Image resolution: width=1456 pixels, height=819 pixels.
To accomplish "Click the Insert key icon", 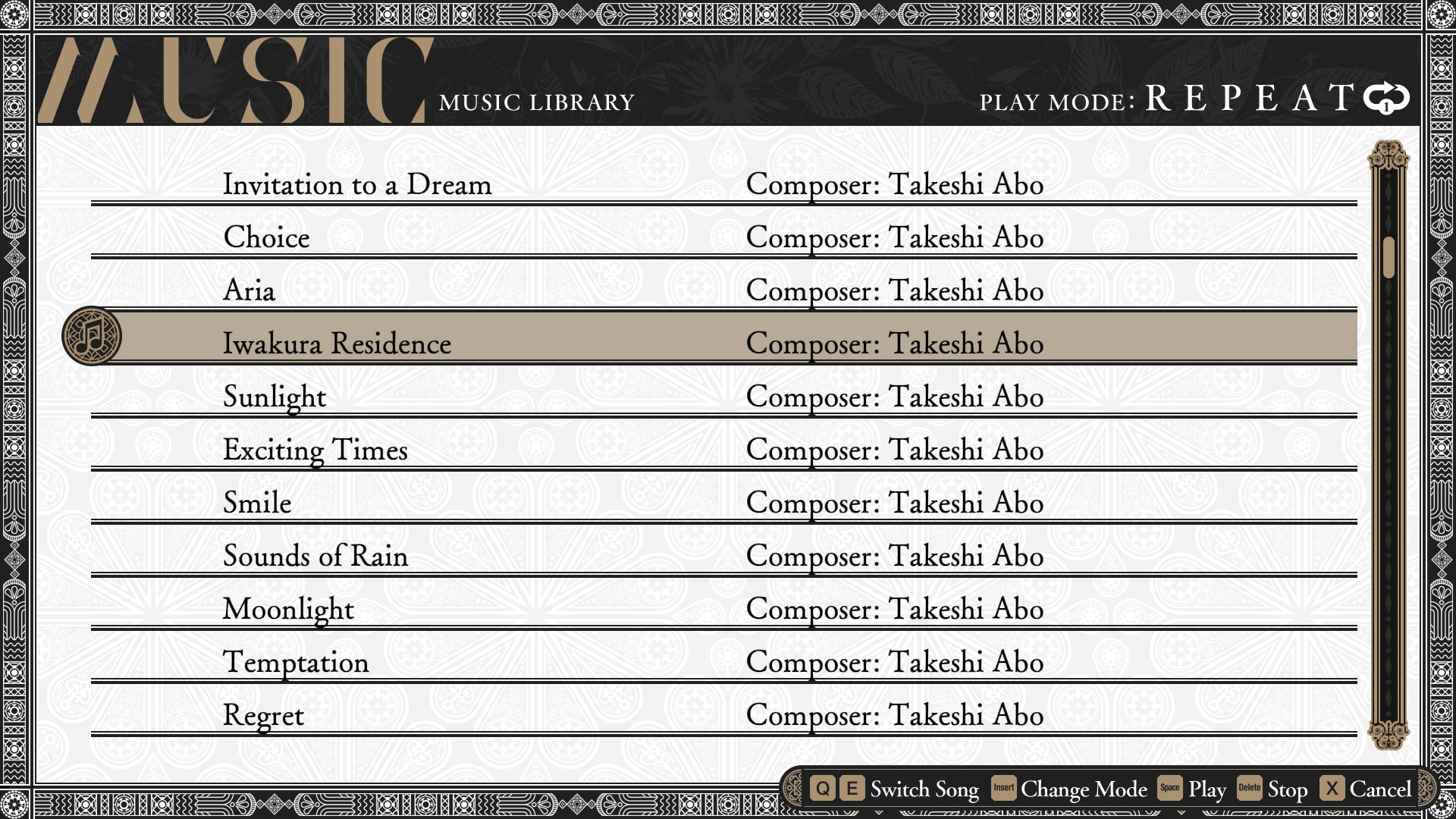I will click(1003, 788).
